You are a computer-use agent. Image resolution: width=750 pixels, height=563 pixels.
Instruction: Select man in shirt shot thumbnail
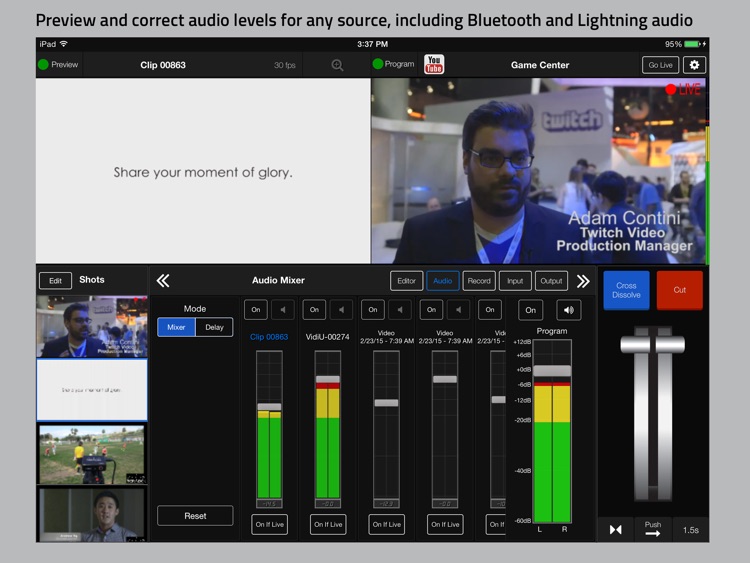92,515
